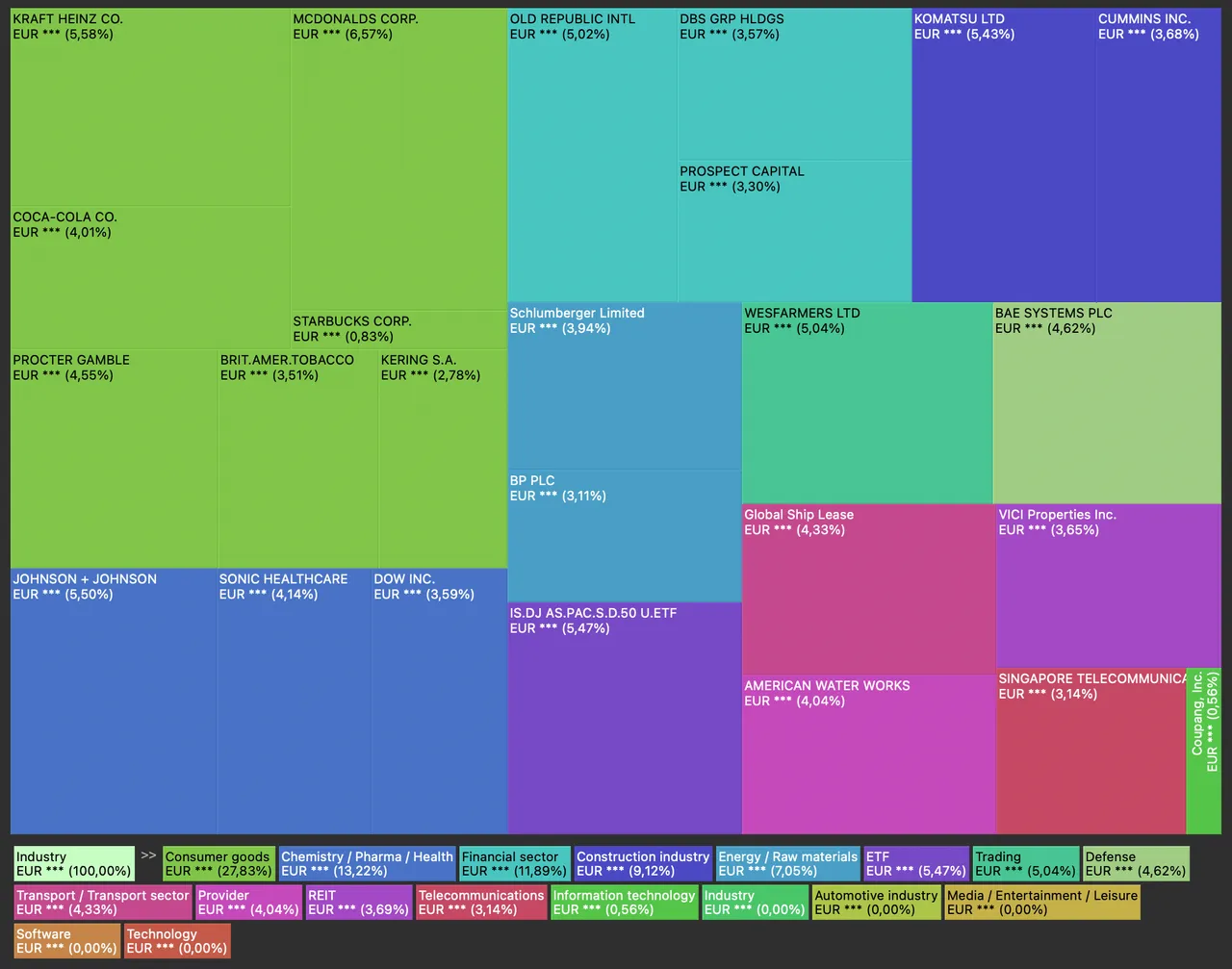Select the Construction industry legend swatch
This screenshot has height=969, width=1232.
click(x=643, y=863)
